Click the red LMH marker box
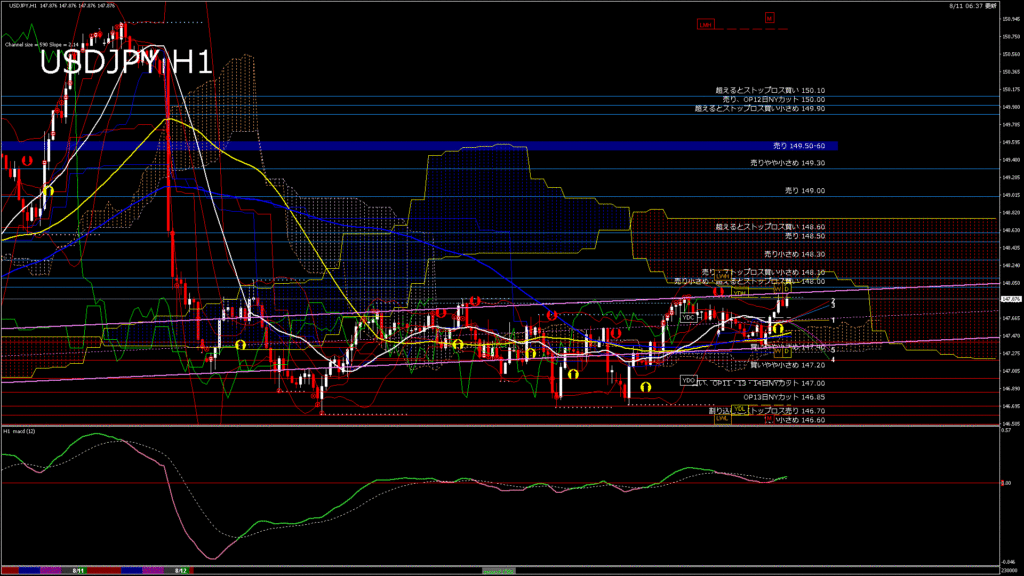The height and width of the screenshot is (576, 1024). point(705,24)
